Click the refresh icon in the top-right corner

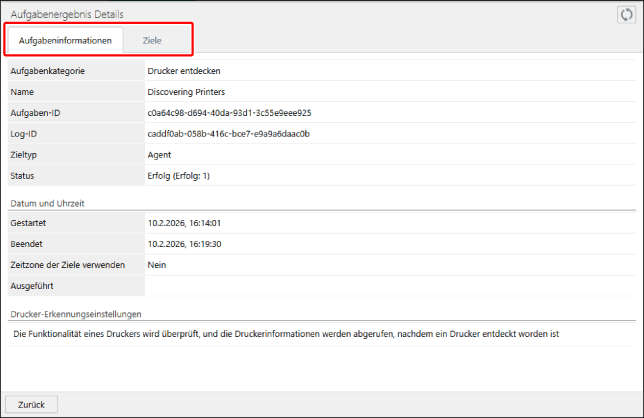click(x=627, y=15)
